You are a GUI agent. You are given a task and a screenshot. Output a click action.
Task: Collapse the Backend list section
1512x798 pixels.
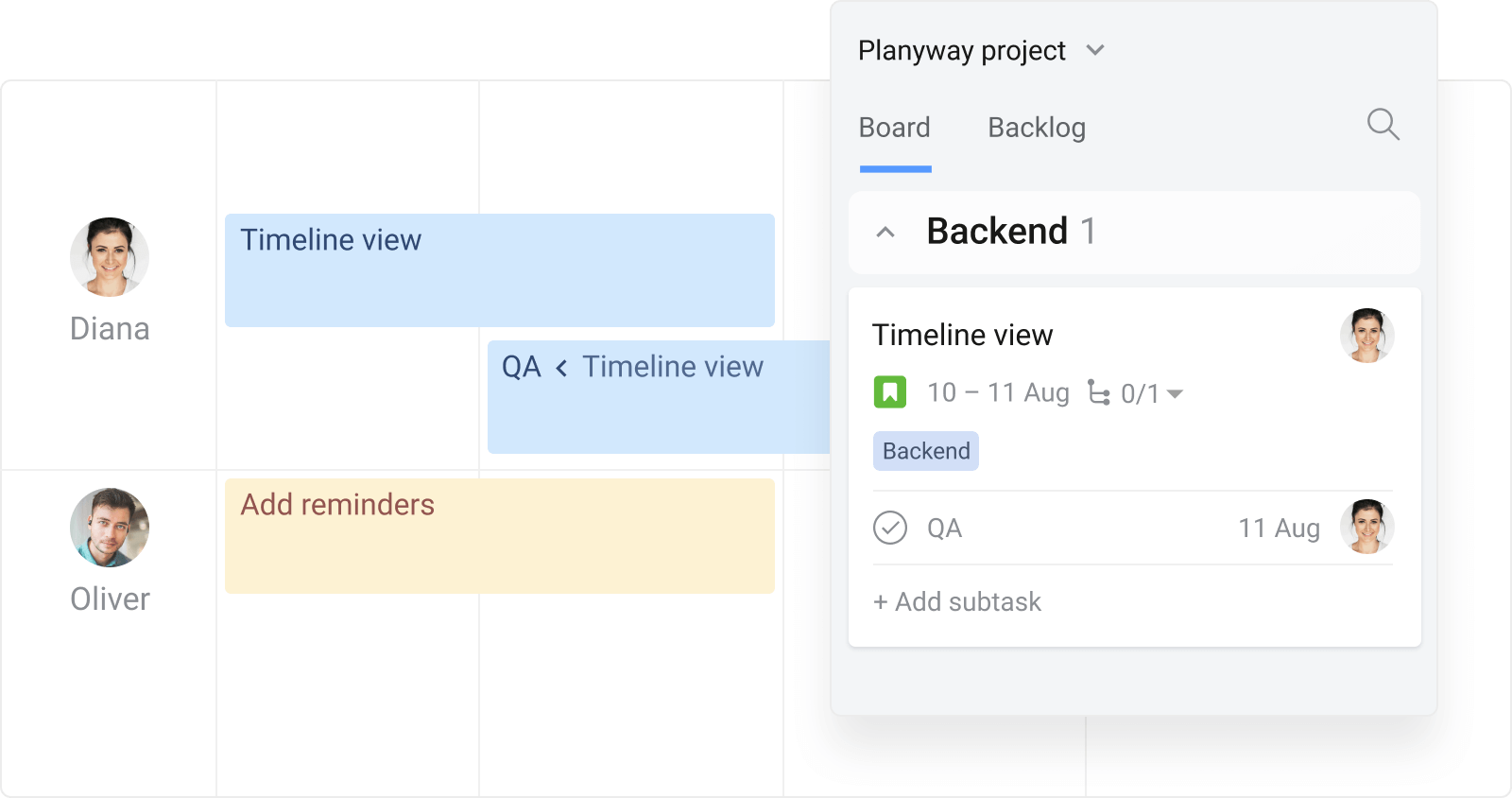tap(885, 233)
